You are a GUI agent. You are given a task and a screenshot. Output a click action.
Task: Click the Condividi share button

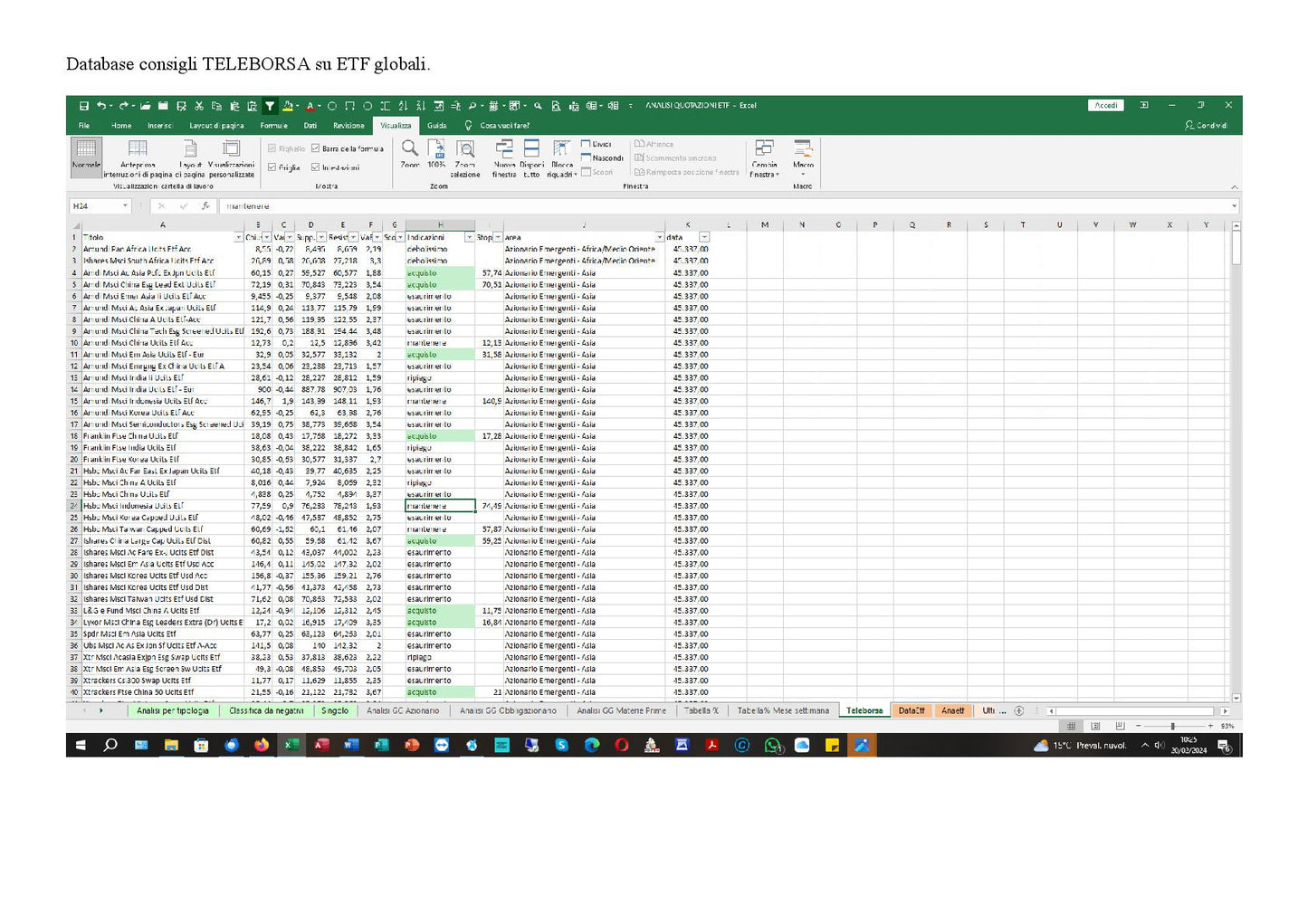pyautogui.click(x=1207, y=126)
